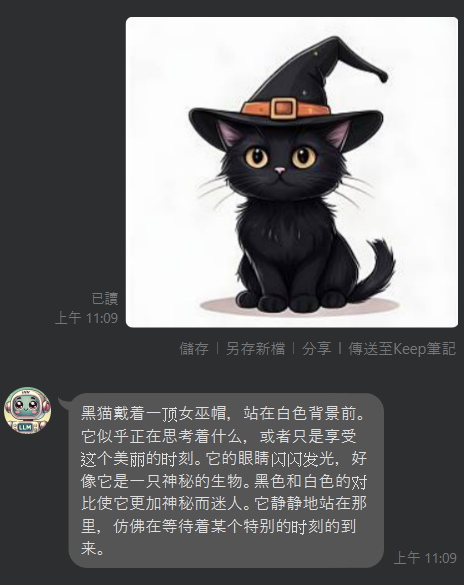Click the first line starting with 黑猫戴着
The width and height of the screenshot is (464, 585).
pos(222,414)
